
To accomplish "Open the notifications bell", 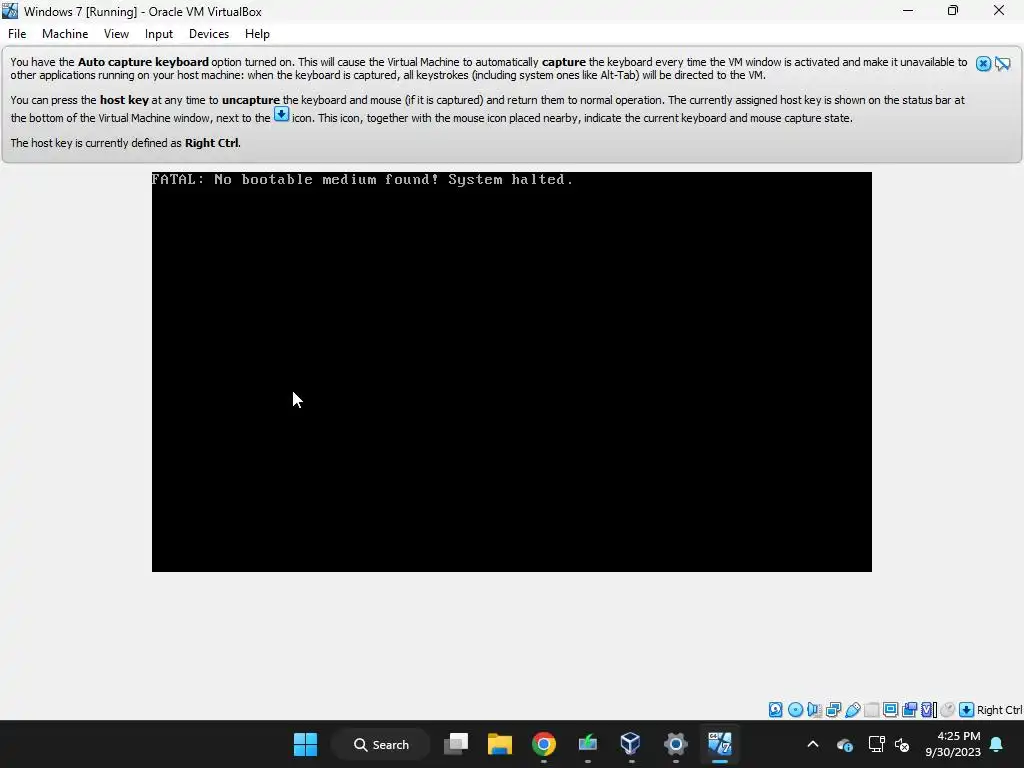I will click(997, 744).
